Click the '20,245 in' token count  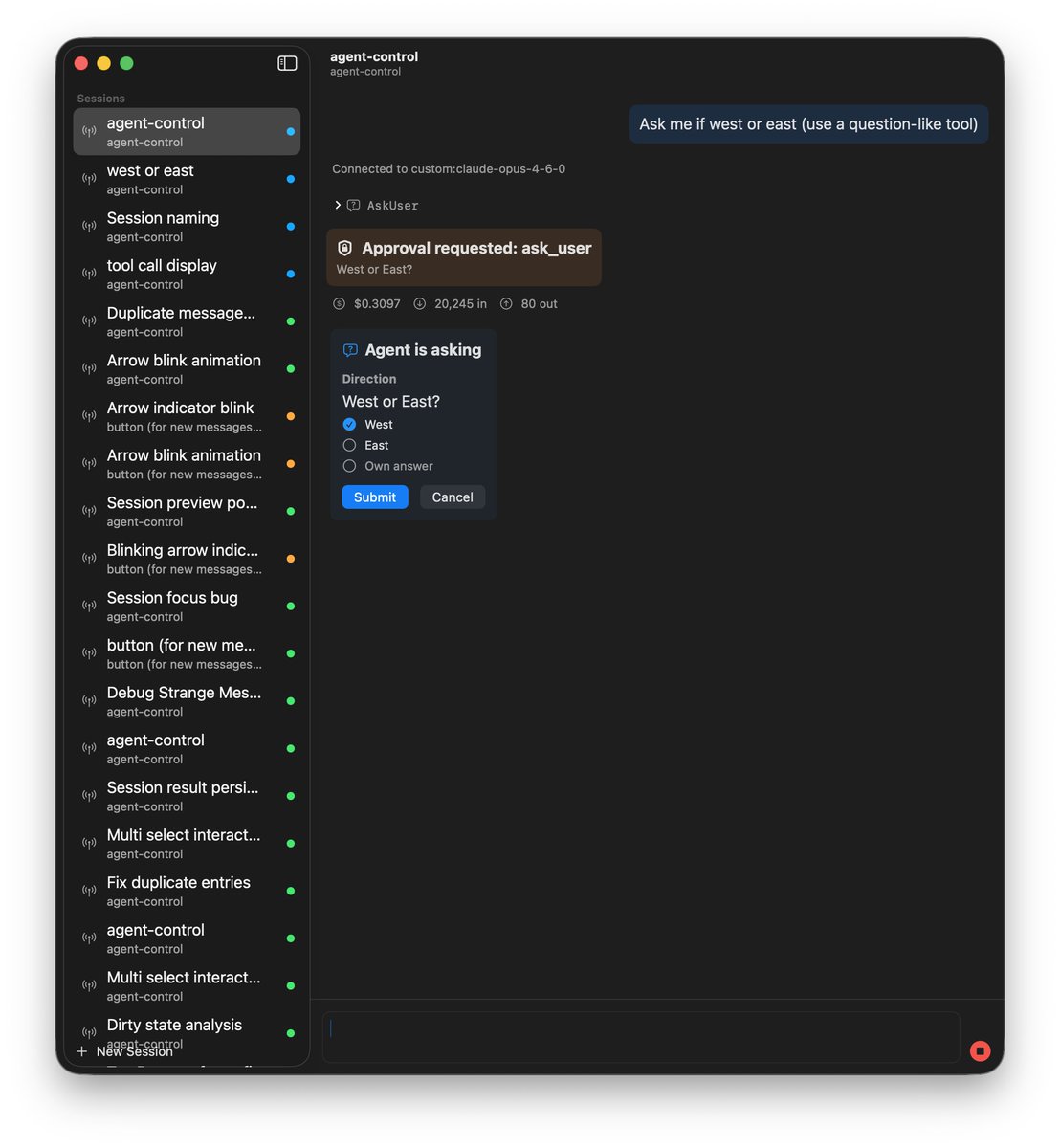coord(460,304)
